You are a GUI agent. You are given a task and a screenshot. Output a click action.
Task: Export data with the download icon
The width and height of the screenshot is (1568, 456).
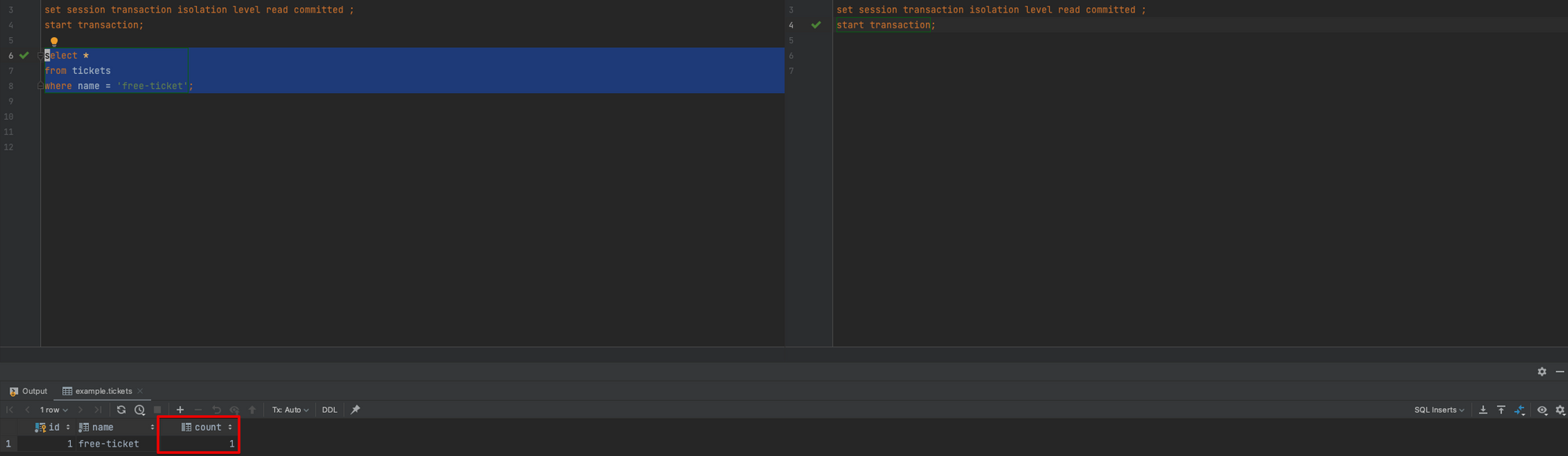pyautogui.click(x=1483, y=410)
